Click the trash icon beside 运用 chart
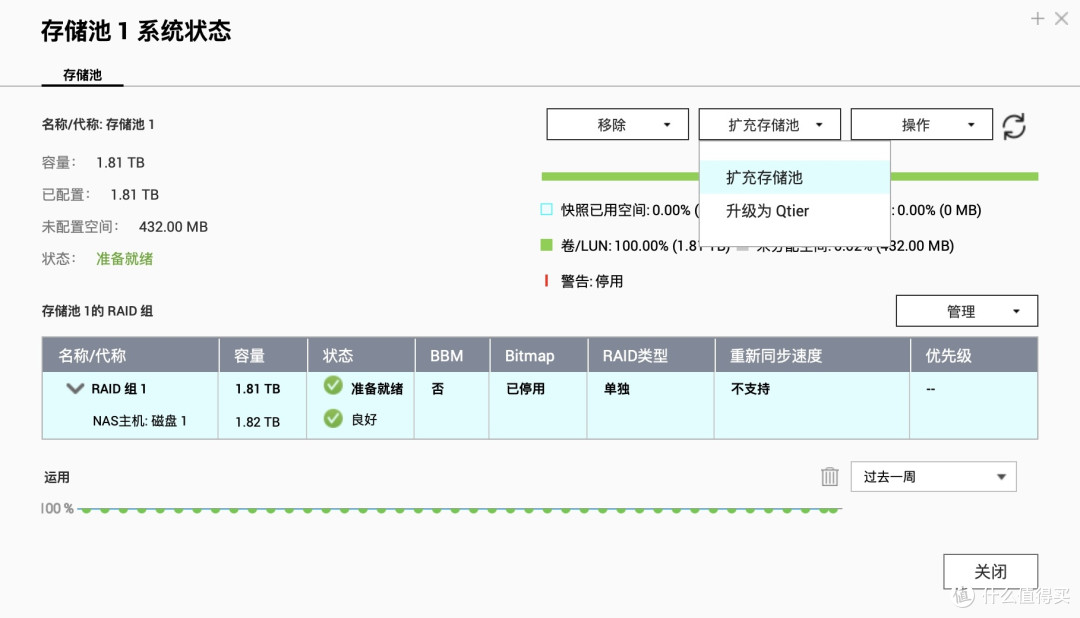 click(x=830, y=477)
